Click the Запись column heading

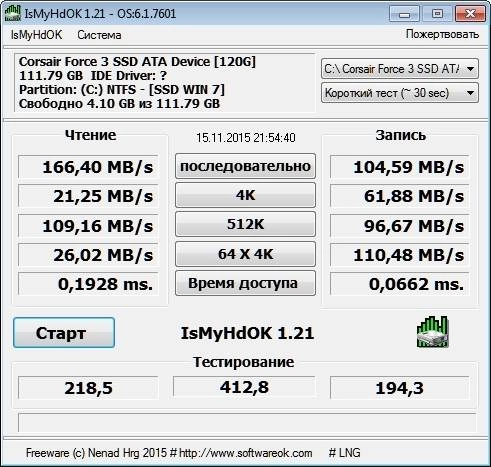[400, 135]
